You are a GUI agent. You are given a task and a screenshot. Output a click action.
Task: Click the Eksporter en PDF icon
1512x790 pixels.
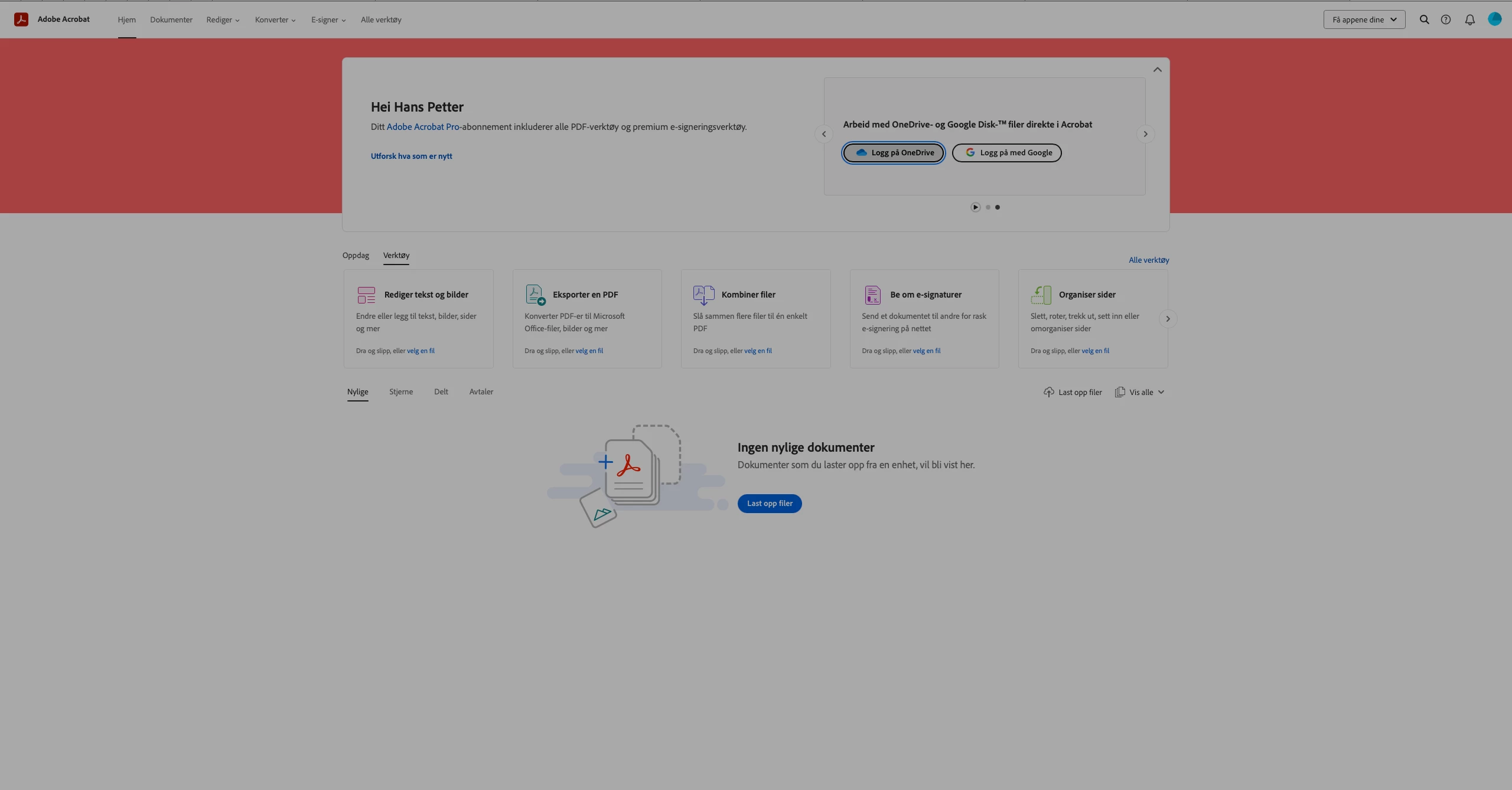tap(535, 295)
